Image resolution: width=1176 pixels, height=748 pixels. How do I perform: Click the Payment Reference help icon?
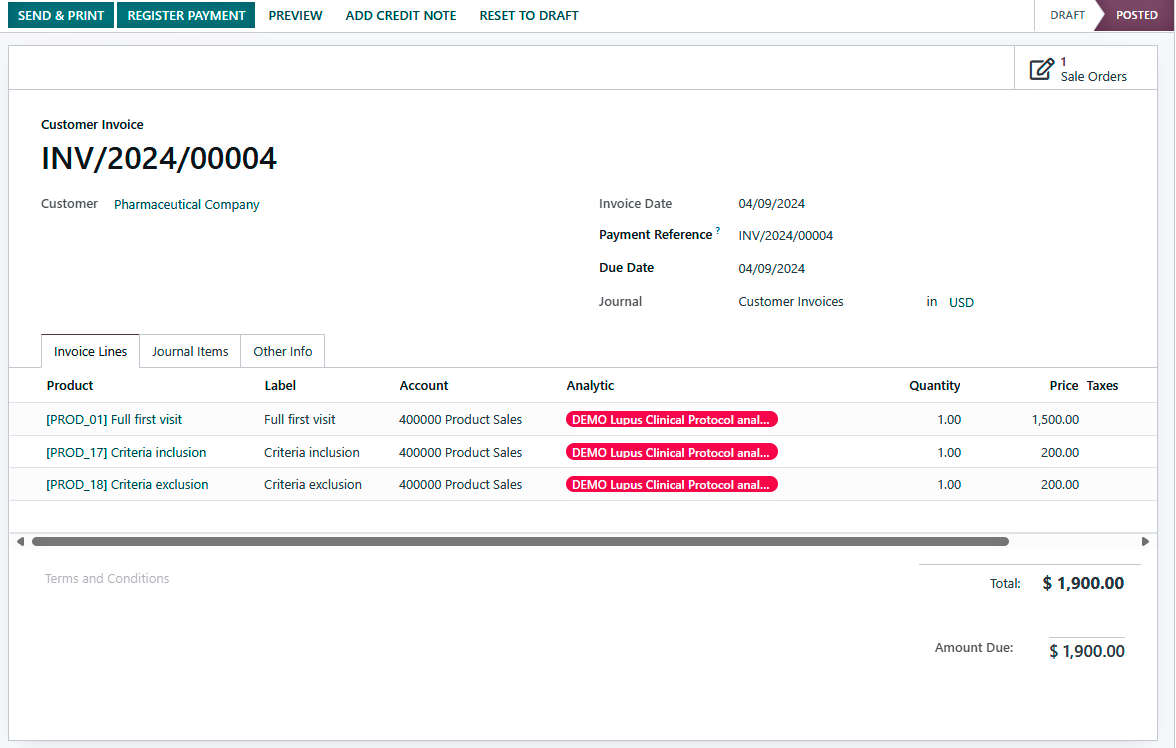point(717,230)
